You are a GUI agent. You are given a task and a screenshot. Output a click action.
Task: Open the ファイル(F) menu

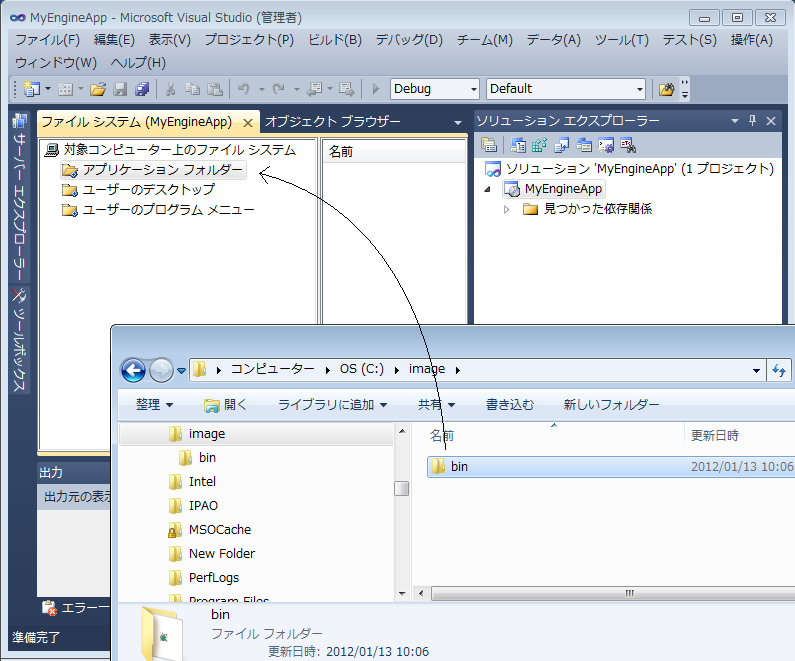(x=48, y=40)
